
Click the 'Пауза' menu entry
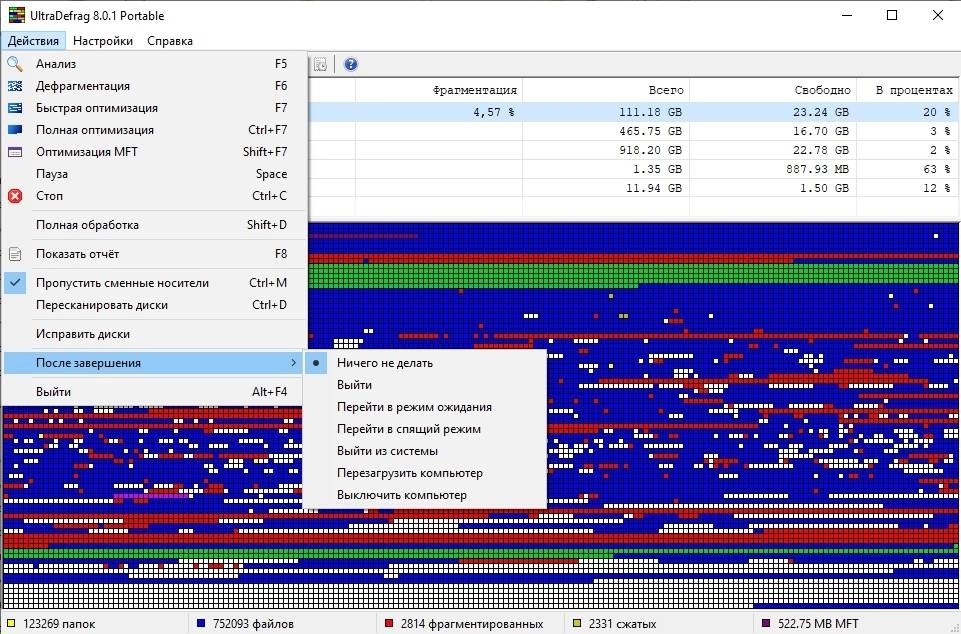[153, 174]
